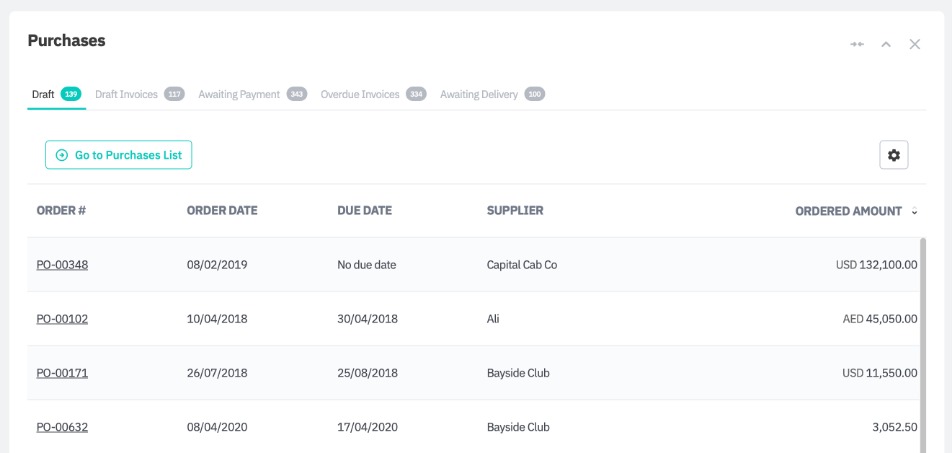Sort table by Order Date header
The height and width of the screenshot is (453, 952).
point(222,211)
